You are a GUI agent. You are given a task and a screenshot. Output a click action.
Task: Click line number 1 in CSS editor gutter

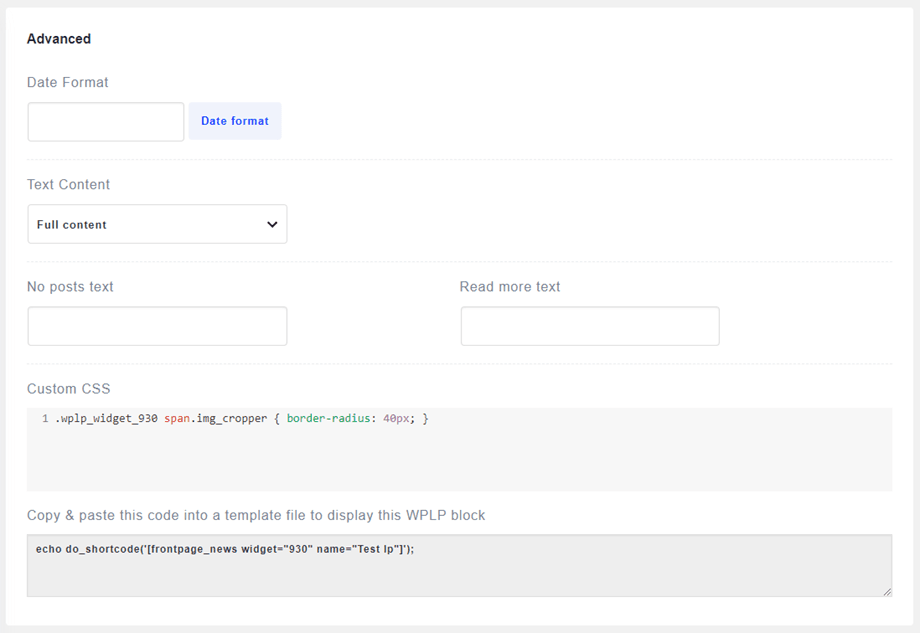[x=45, y=419]
